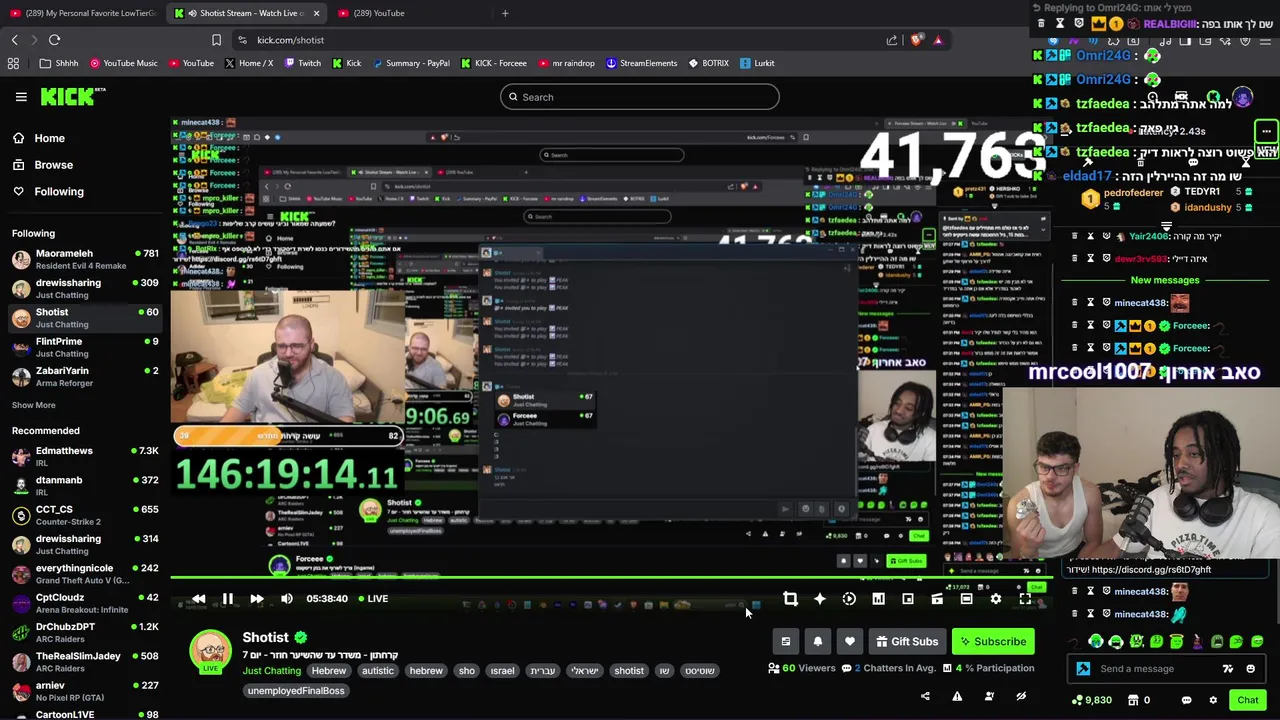Open chat settings gear icon
Screen dimensions: 1280x720
tap(1213, 700)
